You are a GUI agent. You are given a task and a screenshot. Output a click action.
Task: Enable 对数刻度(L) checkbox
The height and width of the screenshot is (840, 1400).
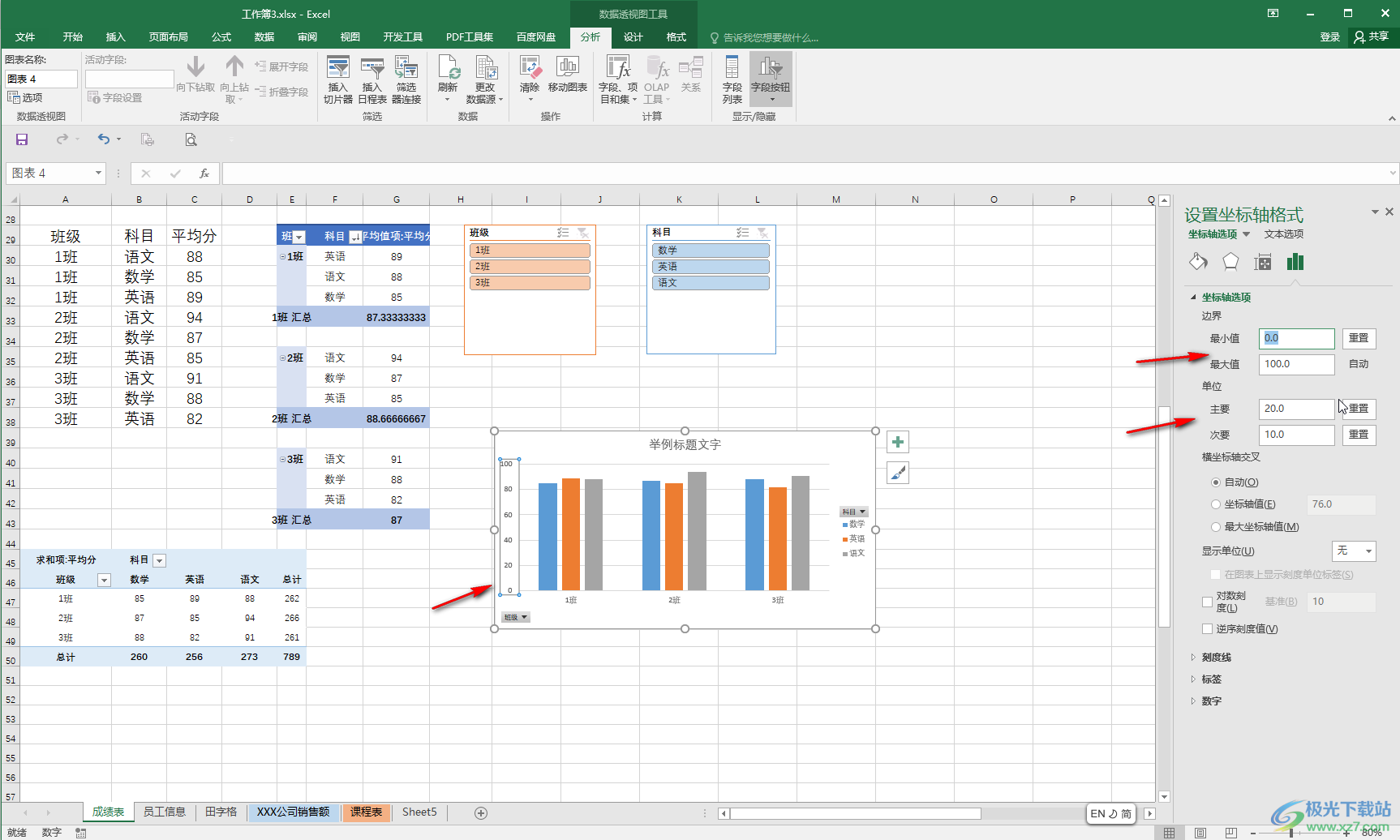pos(1207,602)
